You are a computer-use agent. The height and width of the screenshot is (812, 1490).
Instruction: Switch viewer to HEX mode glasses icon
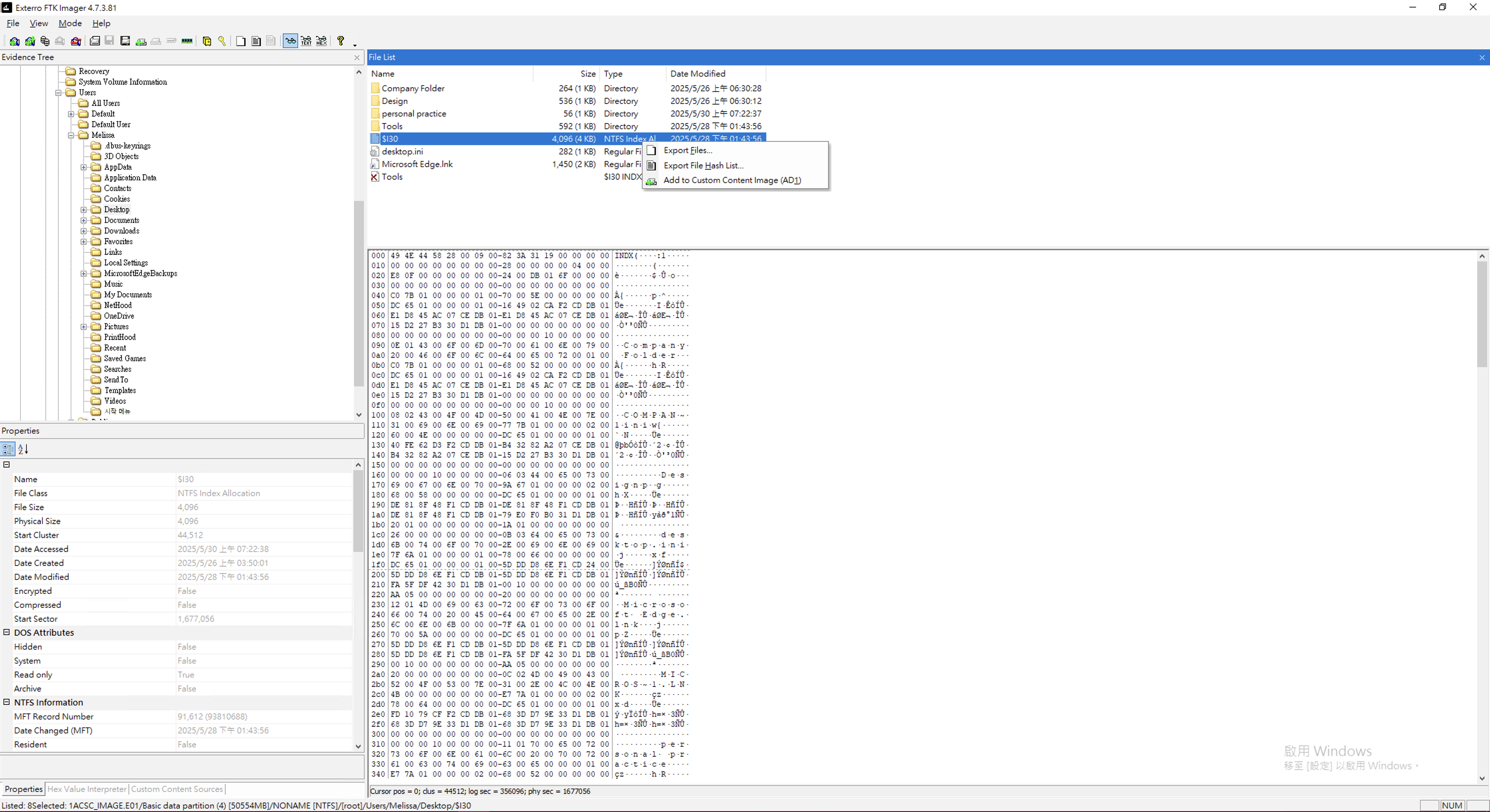[x=322, y=41]
